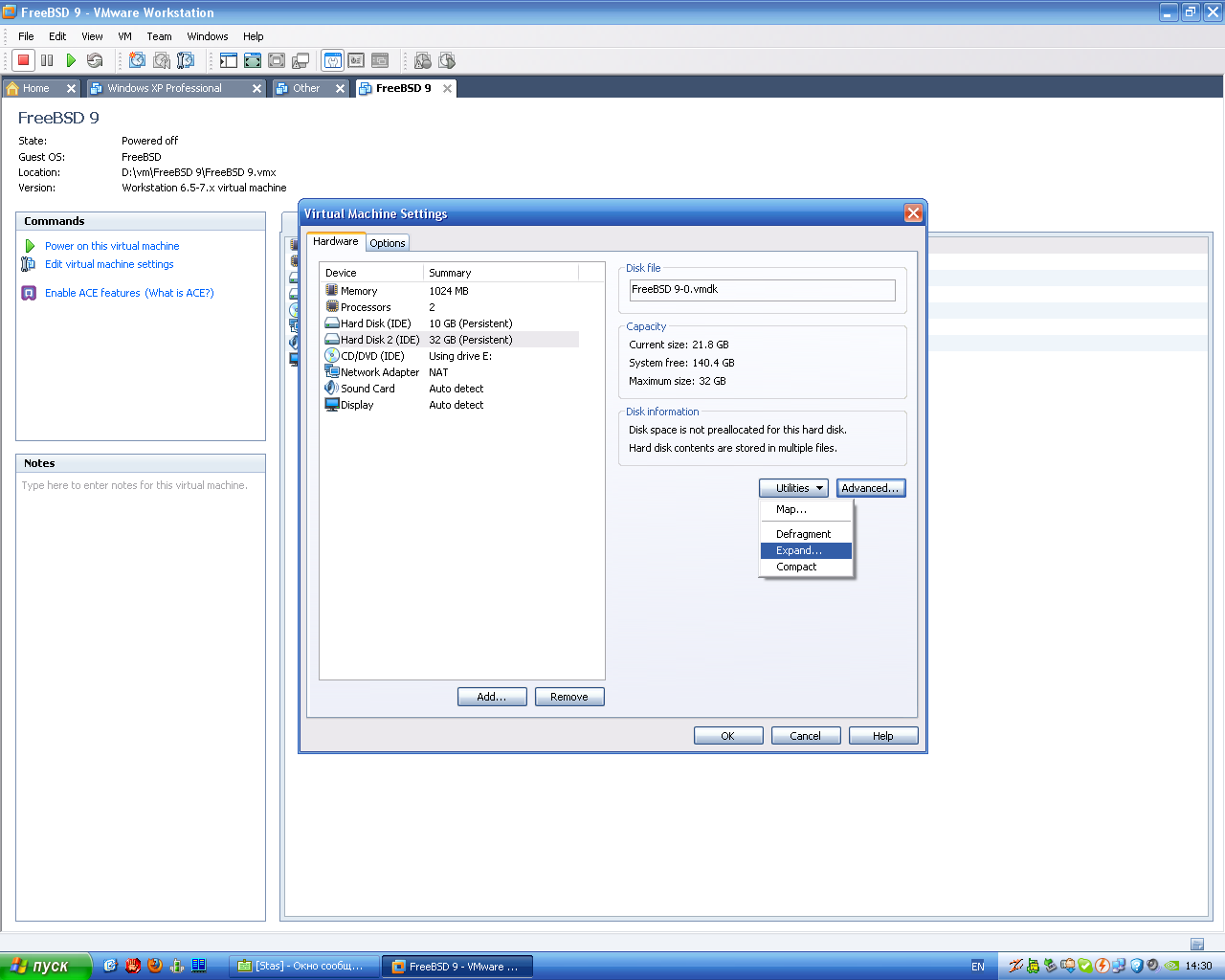This screenshot has height=980, width=1225.
Task: Click the Add... hardware button
Action: point(492,697)
